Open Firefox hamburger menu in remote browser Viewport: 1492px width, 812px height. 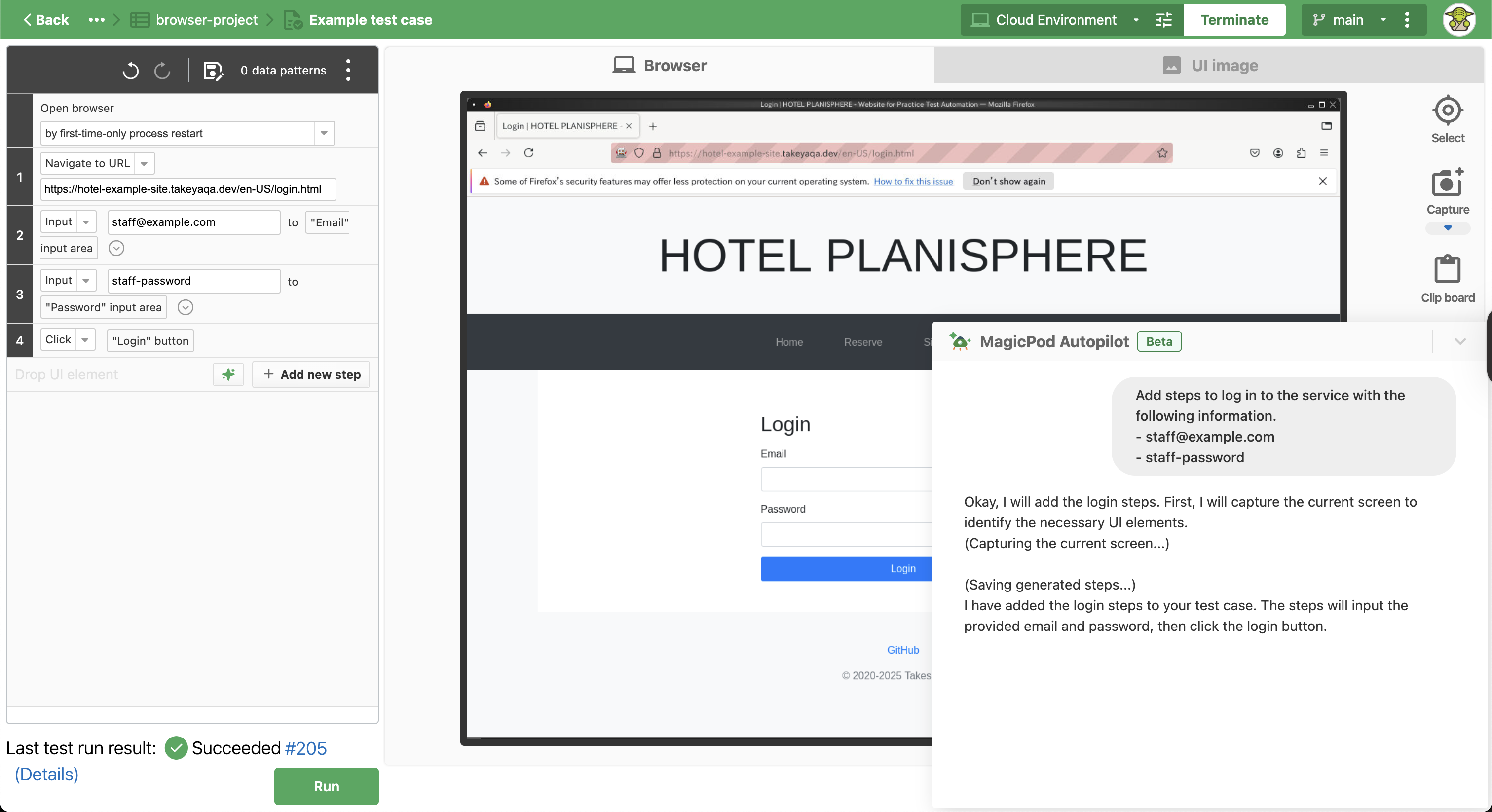1324,153
